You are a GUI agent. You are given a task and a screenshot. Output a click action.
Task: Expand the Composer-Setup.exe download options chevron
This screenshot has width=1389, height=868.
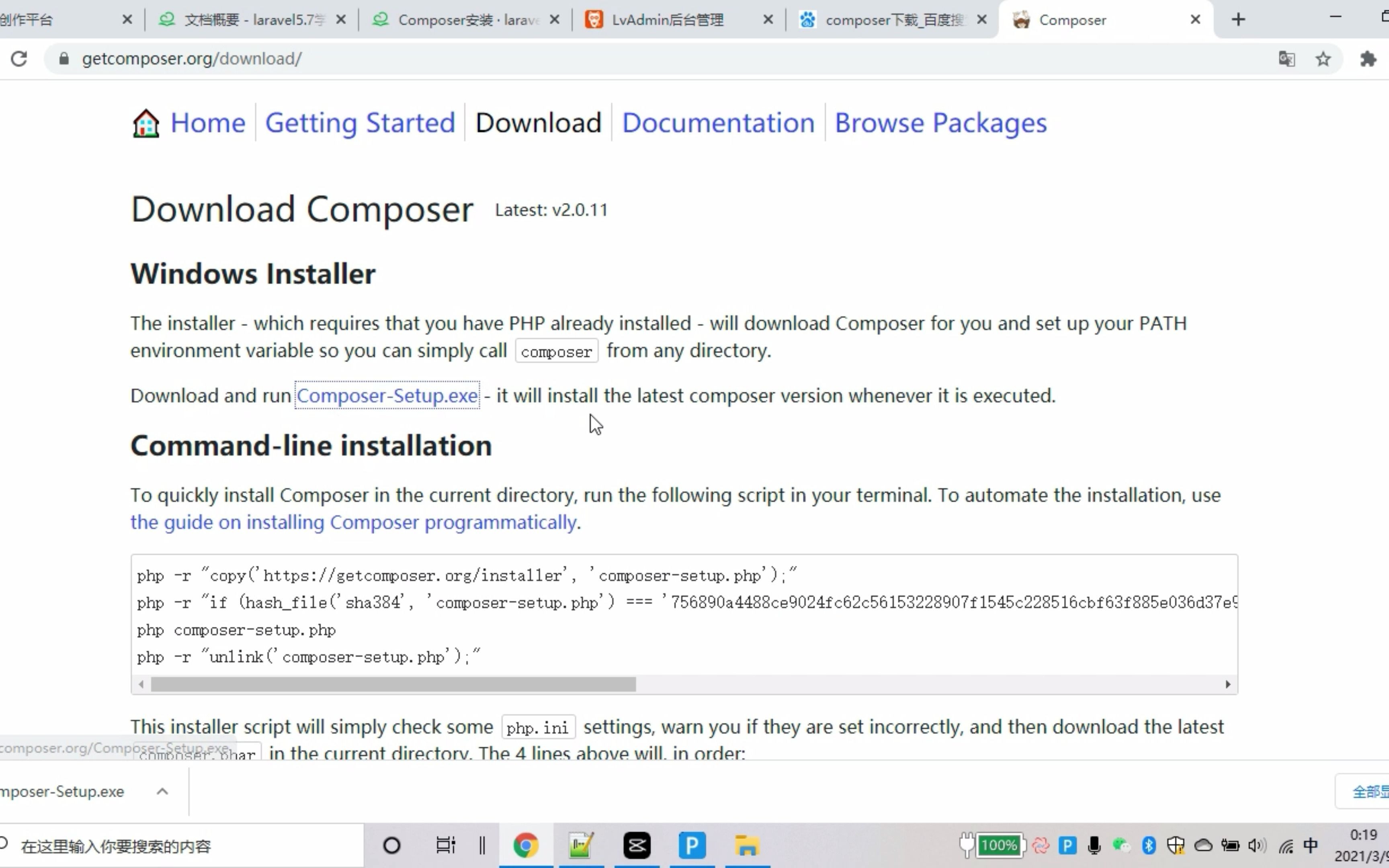coord(162,792)
